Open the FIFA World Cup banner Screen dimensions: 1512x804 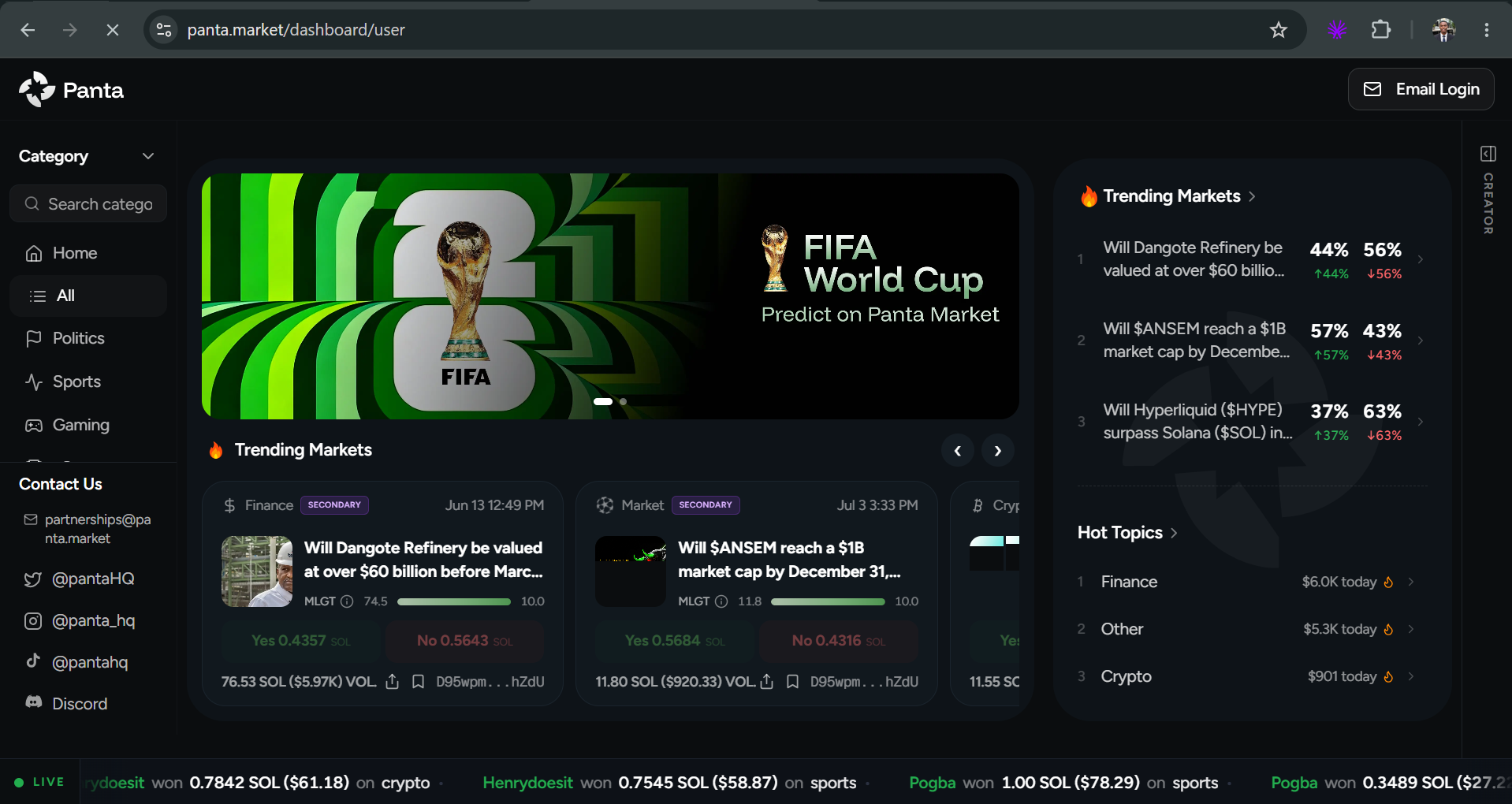point(610,296)
